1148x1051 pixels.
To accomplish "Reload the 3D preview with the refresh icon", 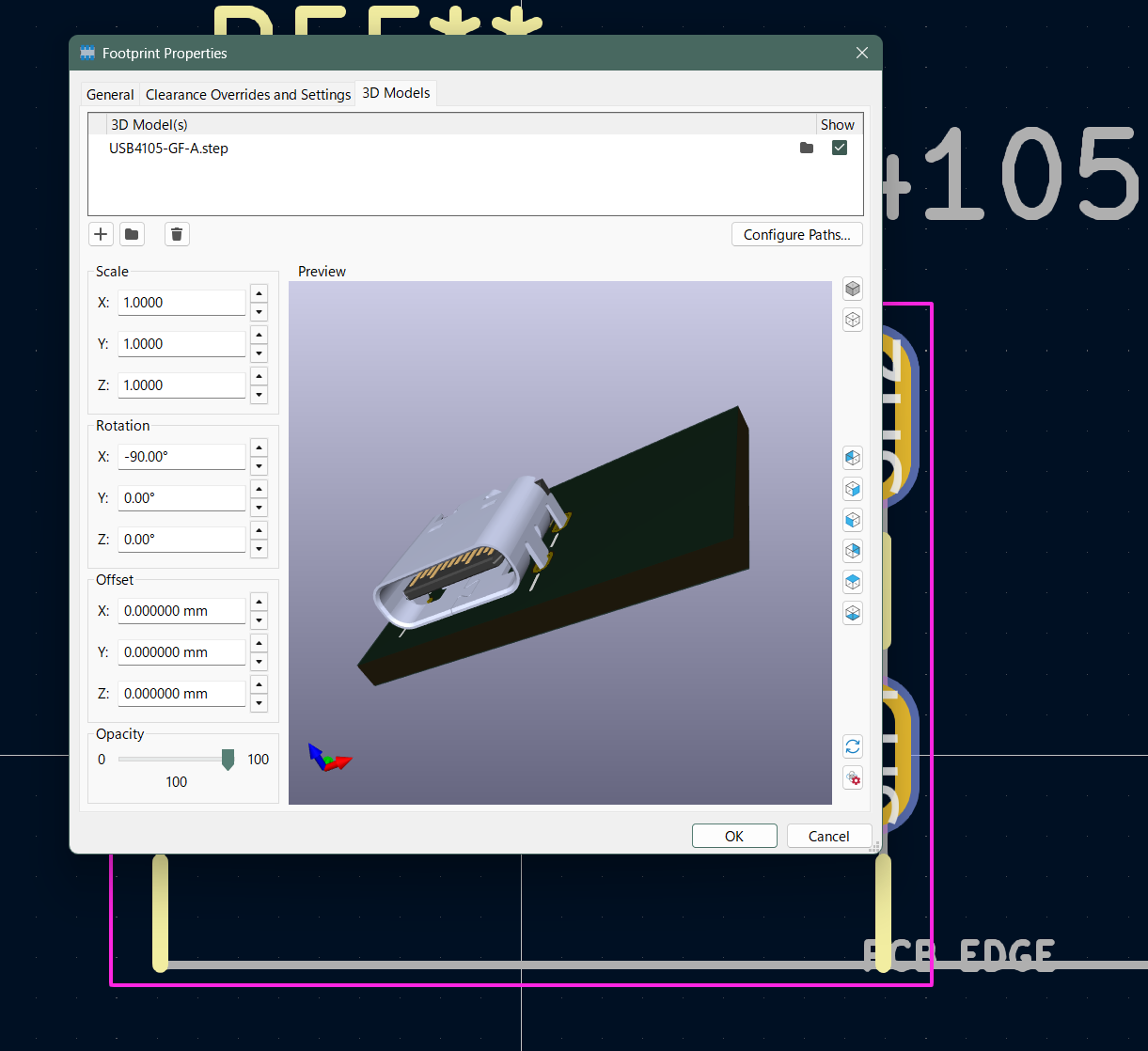I will [x=853, y=747].
